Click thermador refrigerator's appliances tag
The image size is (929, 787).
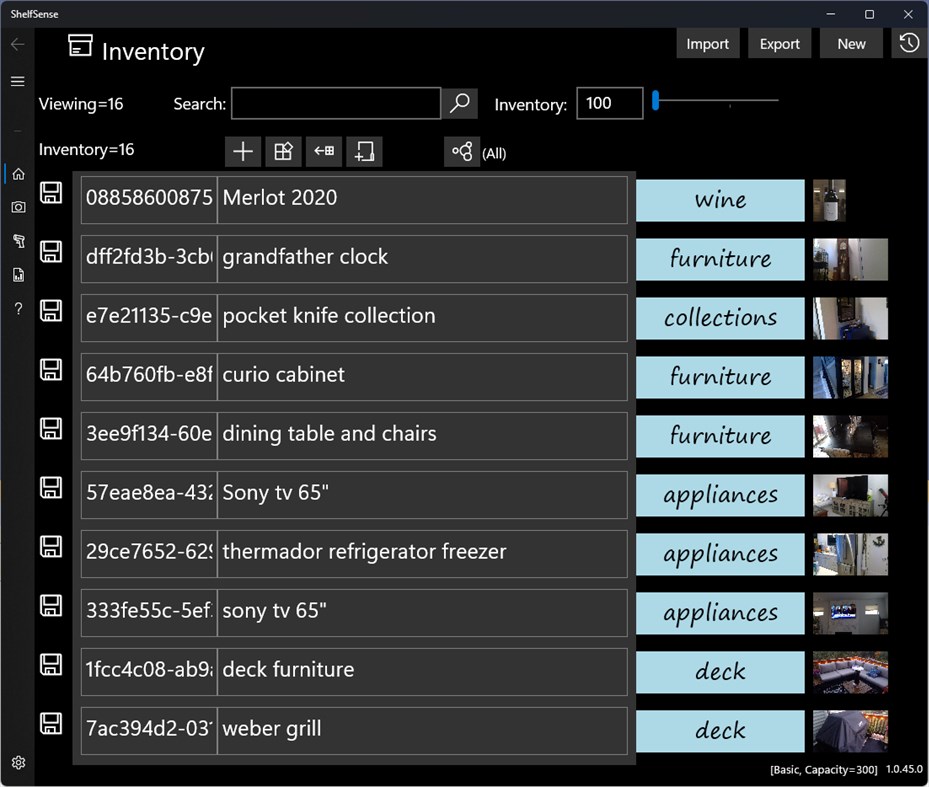[x=720, y=554]
